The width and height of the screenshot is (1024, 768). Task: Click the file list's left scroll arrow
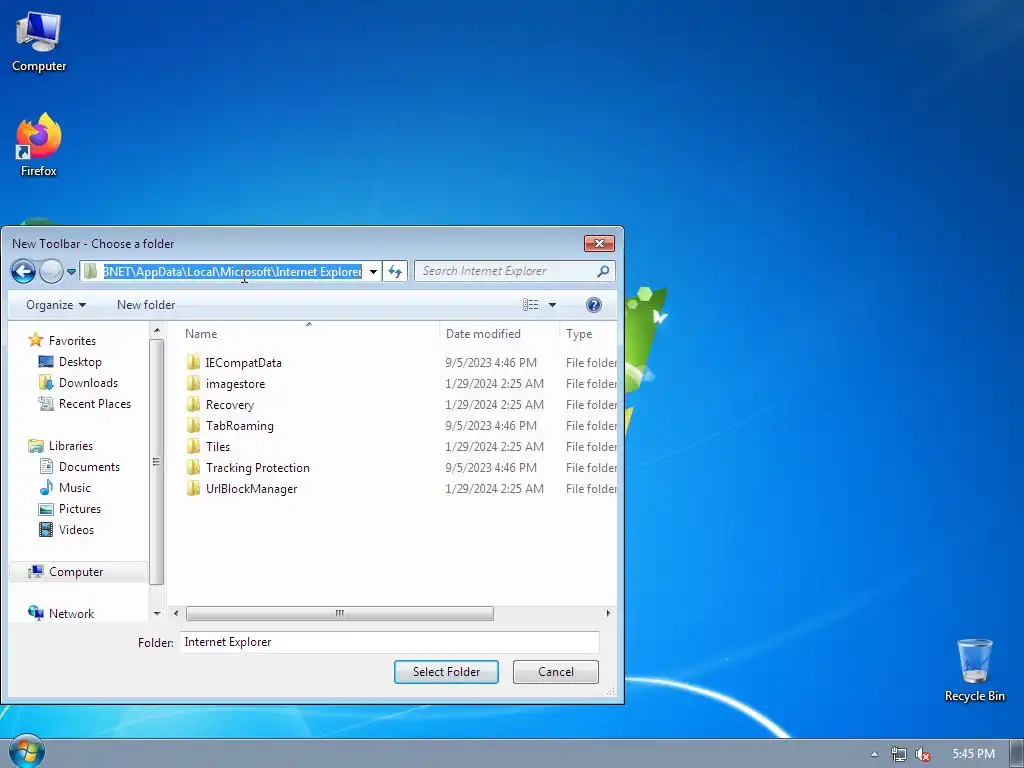[176, 613]
